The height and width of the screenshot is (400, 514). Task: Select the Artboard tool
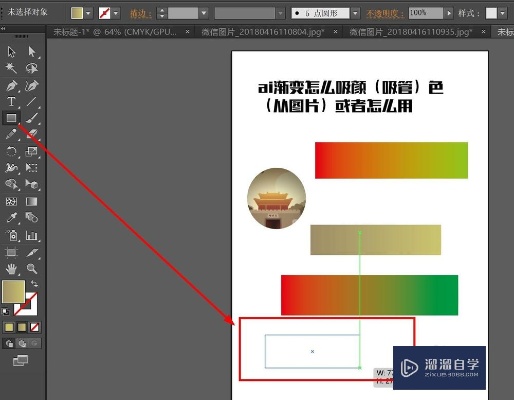click(x=11, y=252)
